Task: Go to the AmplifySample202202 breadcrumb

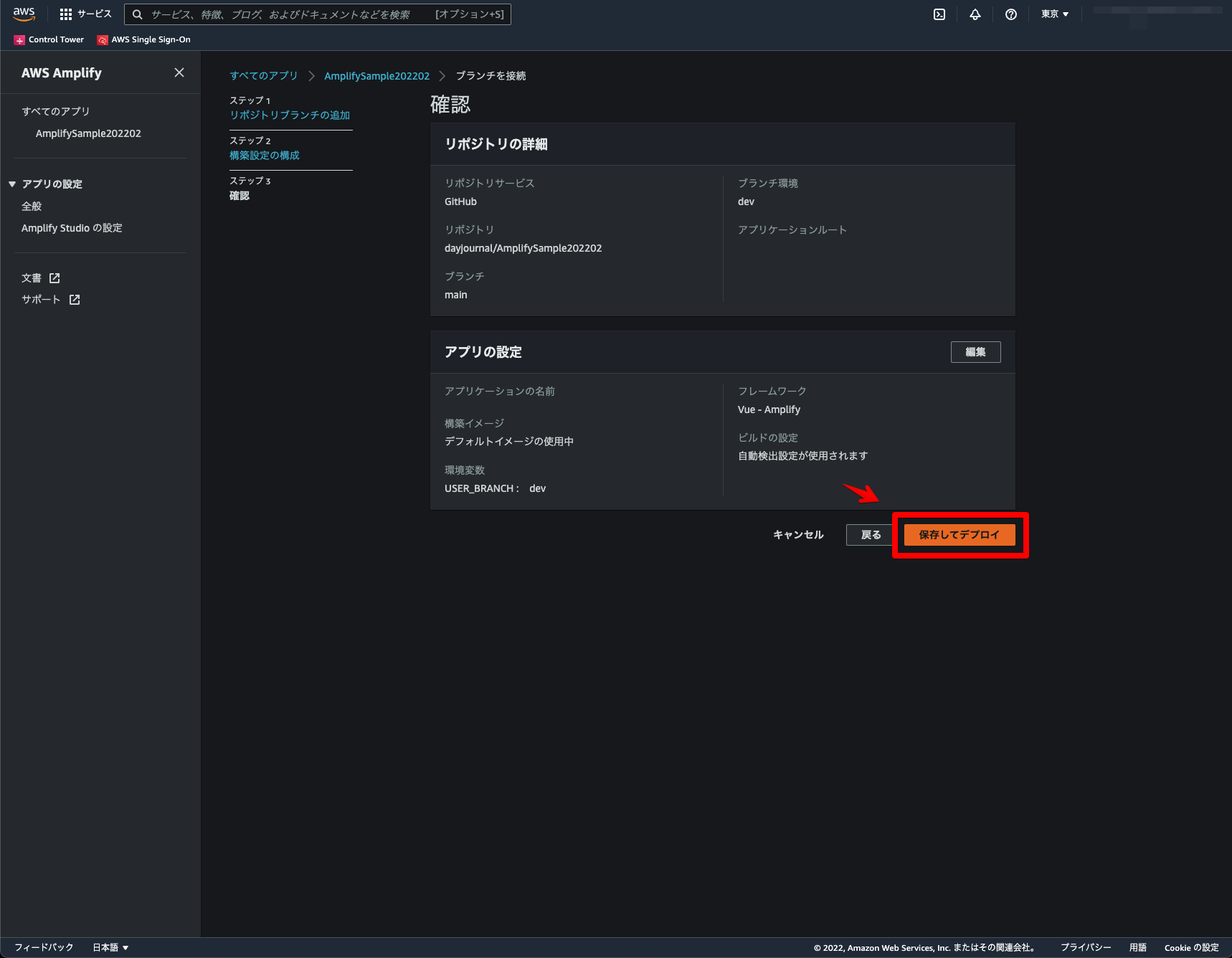Action: click(376, 76)
